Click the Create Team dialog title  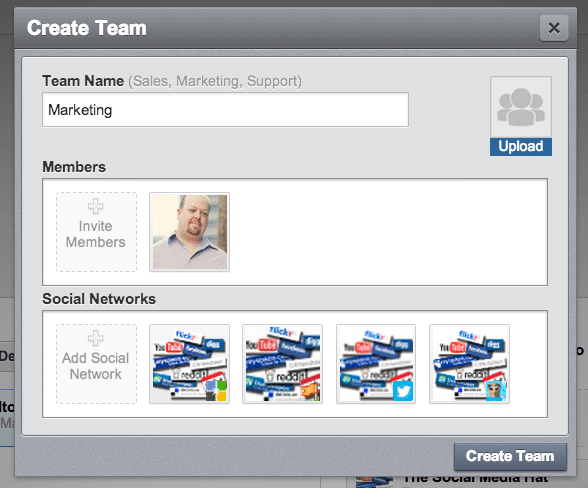[87, 28]
